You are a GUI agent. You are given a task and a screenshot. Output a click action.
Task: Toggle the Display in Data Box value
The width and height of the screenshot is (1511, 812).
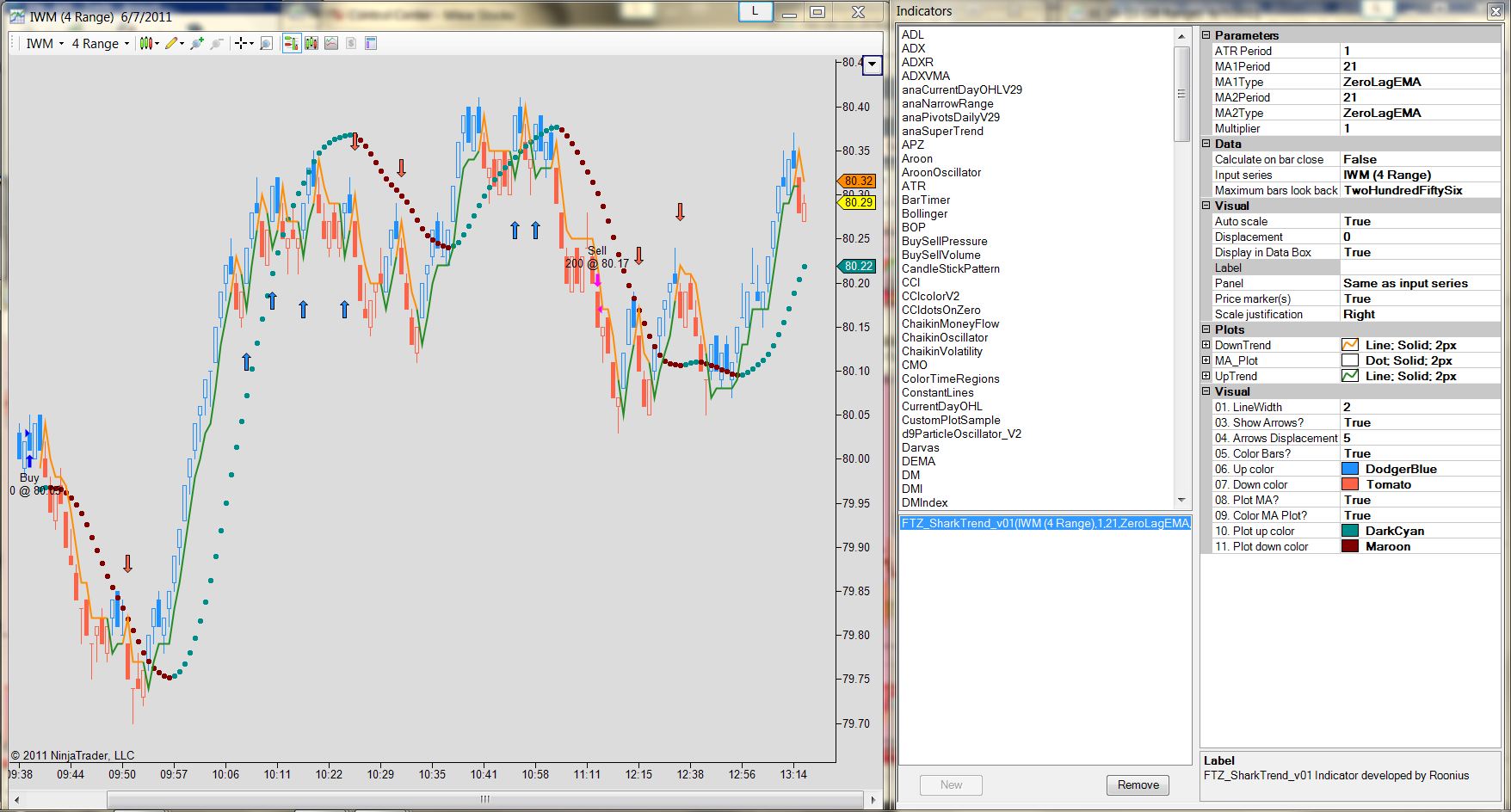pos(1420,252)
